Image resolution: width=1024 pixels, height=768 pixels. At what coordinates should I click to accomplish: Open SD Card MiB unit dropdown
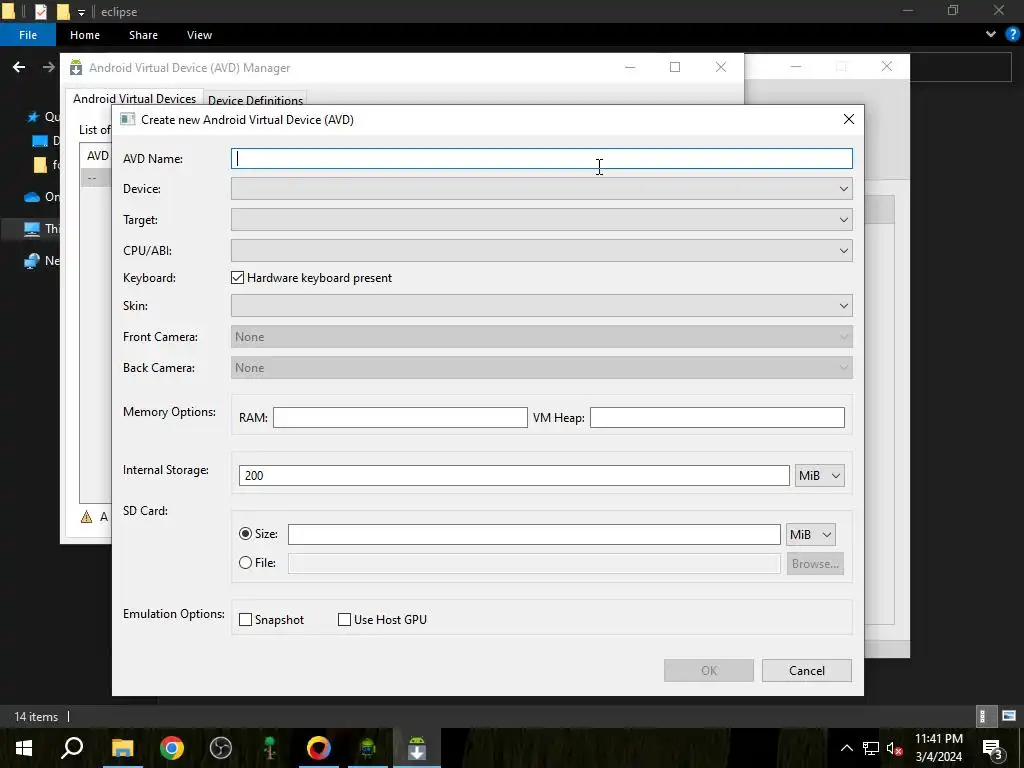click(x=810, y=534)
